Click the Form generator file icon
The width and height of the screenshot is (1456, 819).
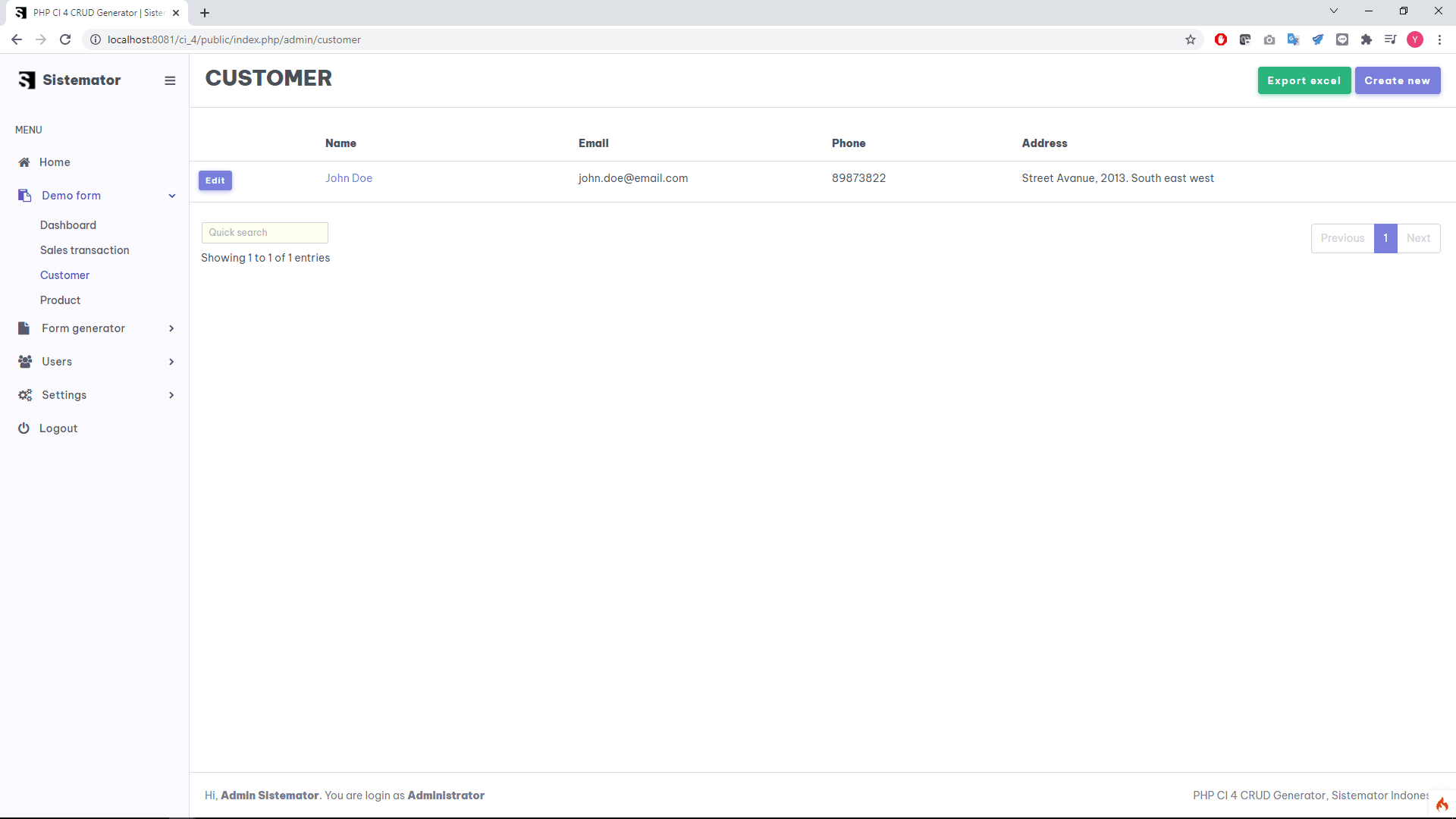click(x=24, y=328)
